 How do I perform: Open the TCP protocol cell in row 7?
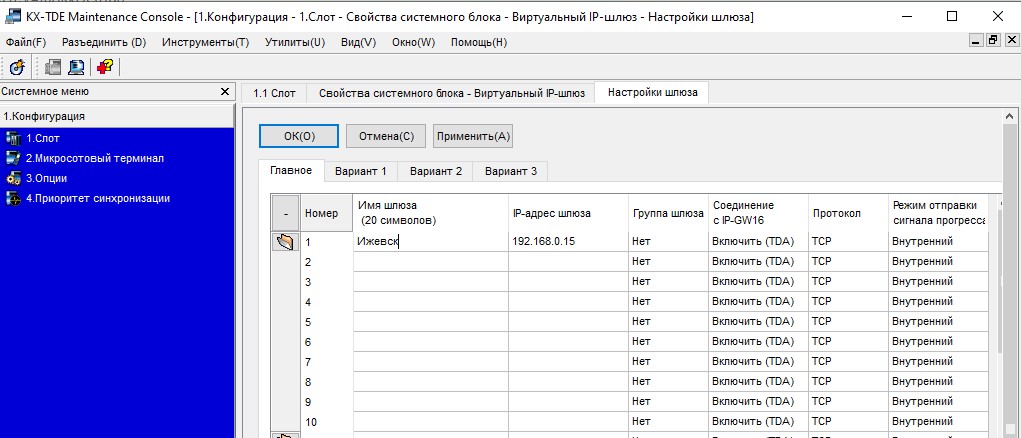(848, 362)
